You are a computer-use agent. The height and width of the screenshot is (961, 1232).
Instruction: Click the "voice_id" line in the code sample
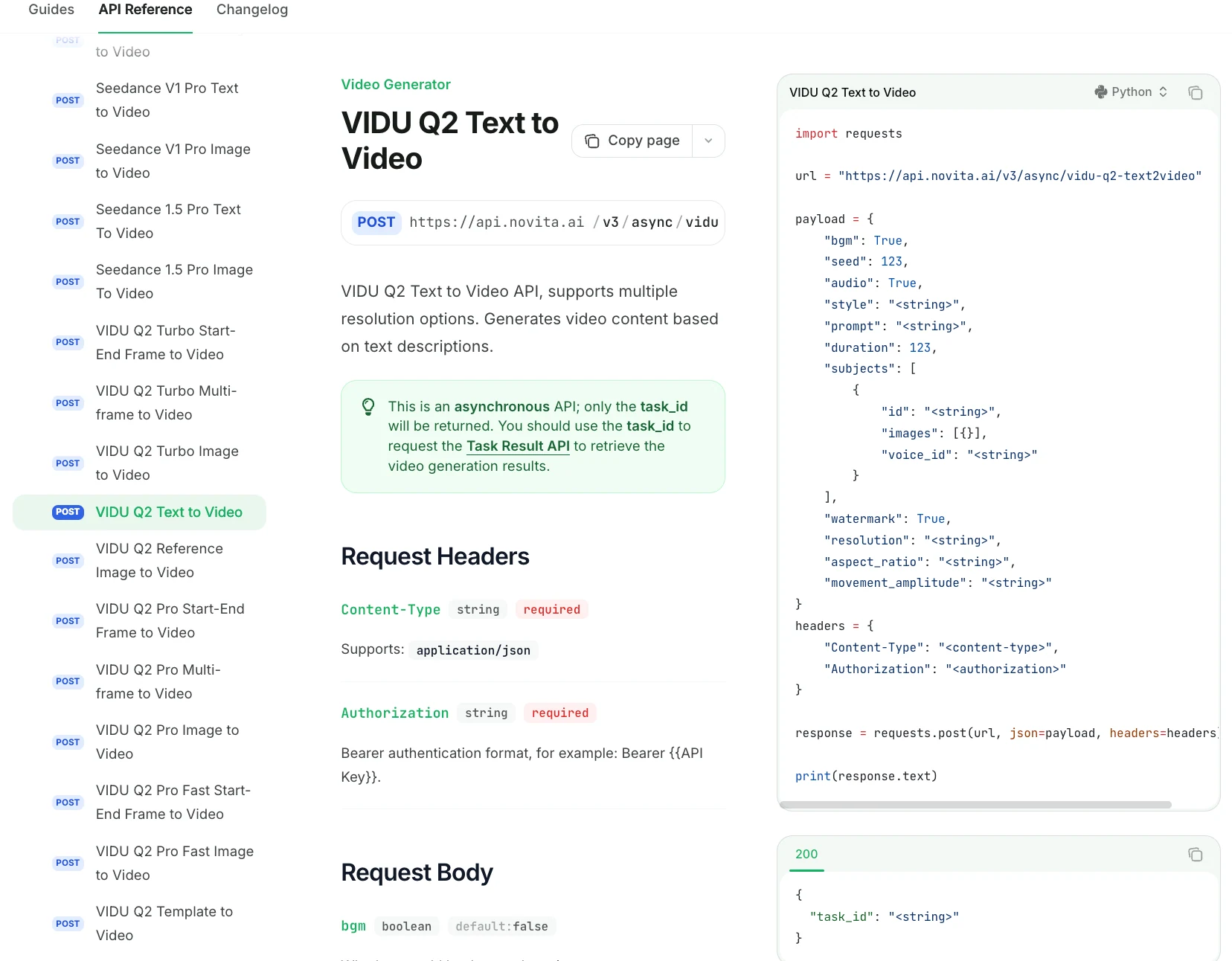[959, 455]
